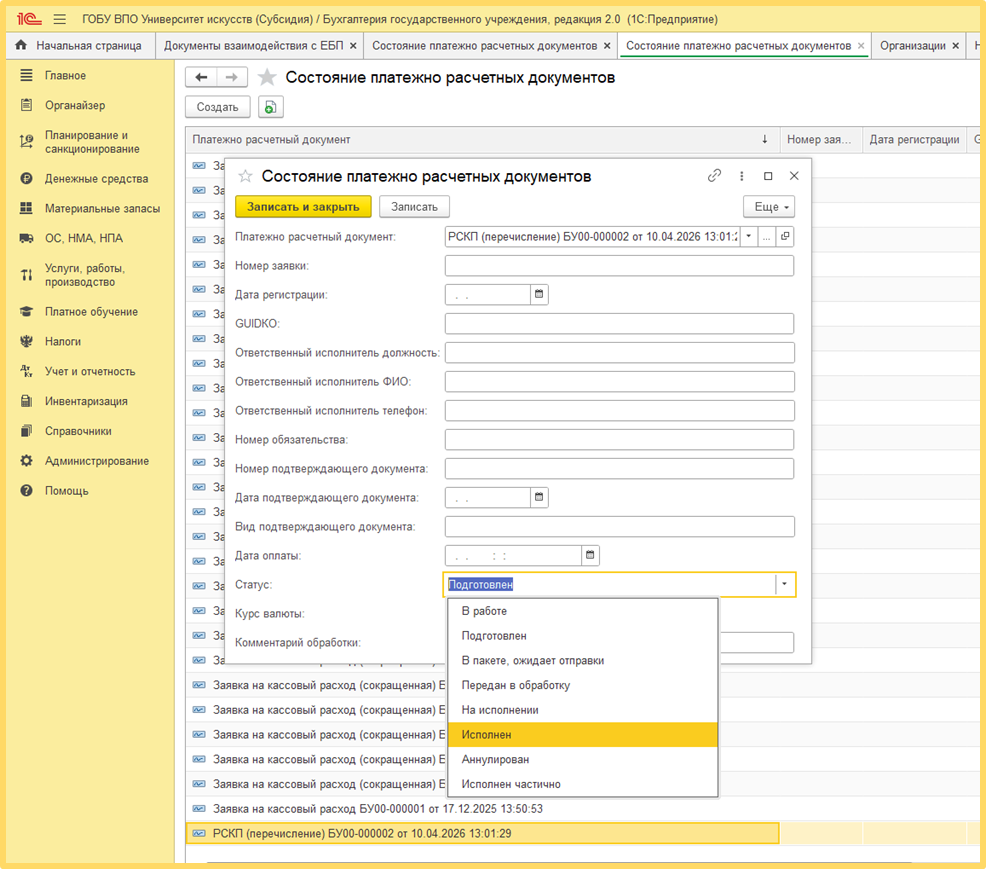Select Подготовлен option in status list

click(x=582, y=636)
